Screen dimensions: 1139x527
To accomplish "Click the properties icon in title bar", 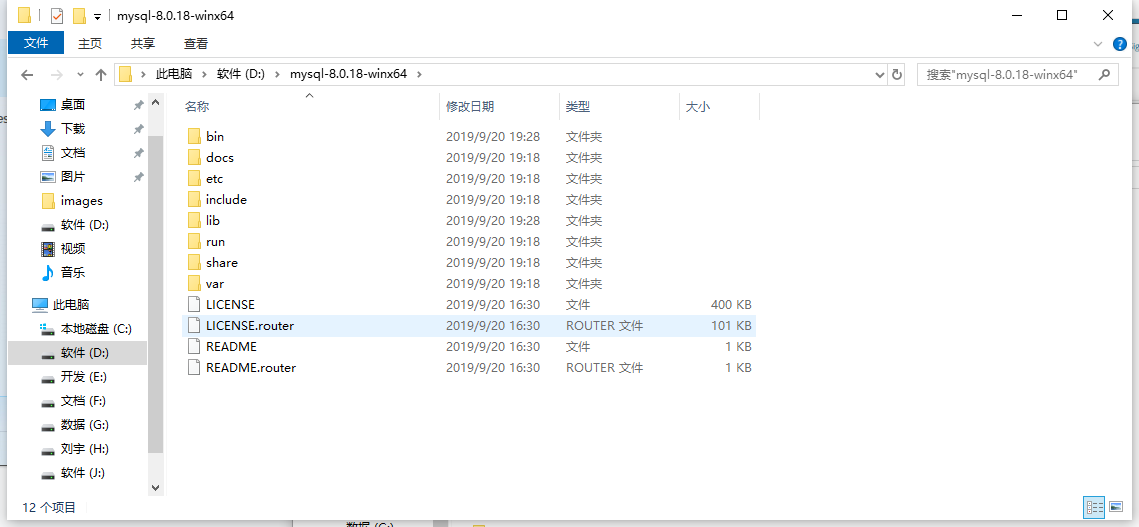I will [x=57, y=15].
